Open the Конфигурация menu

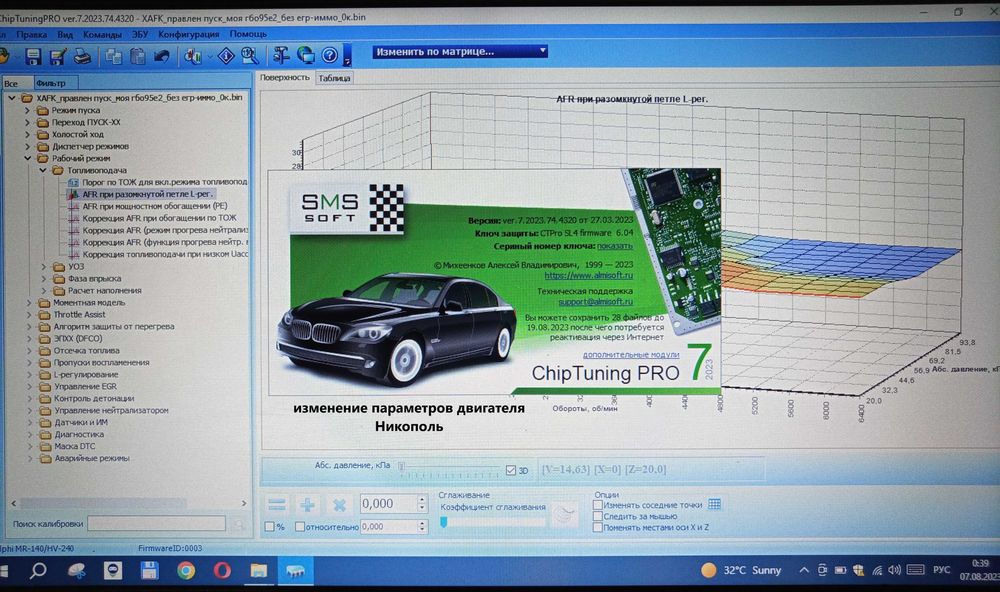pyautogui.click(x=189, y=34)
